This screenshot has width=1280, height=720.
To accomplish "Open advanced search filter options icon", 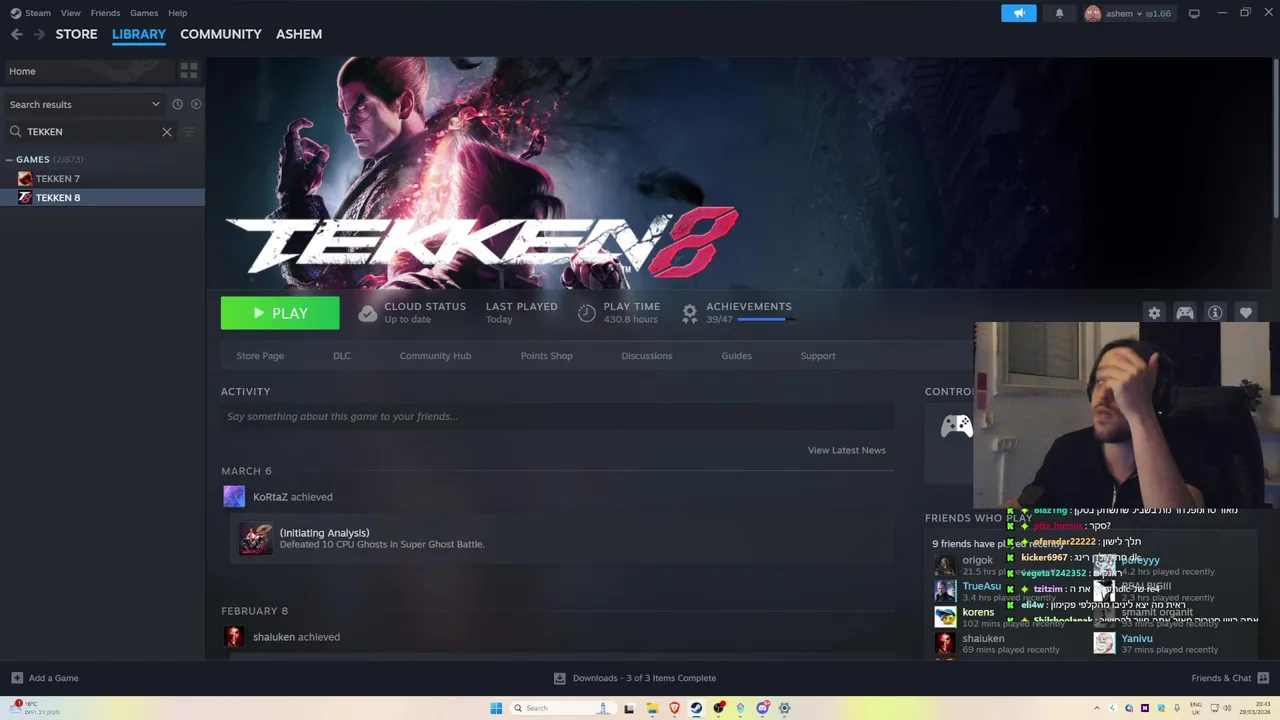I will click(x=189, y=132).
